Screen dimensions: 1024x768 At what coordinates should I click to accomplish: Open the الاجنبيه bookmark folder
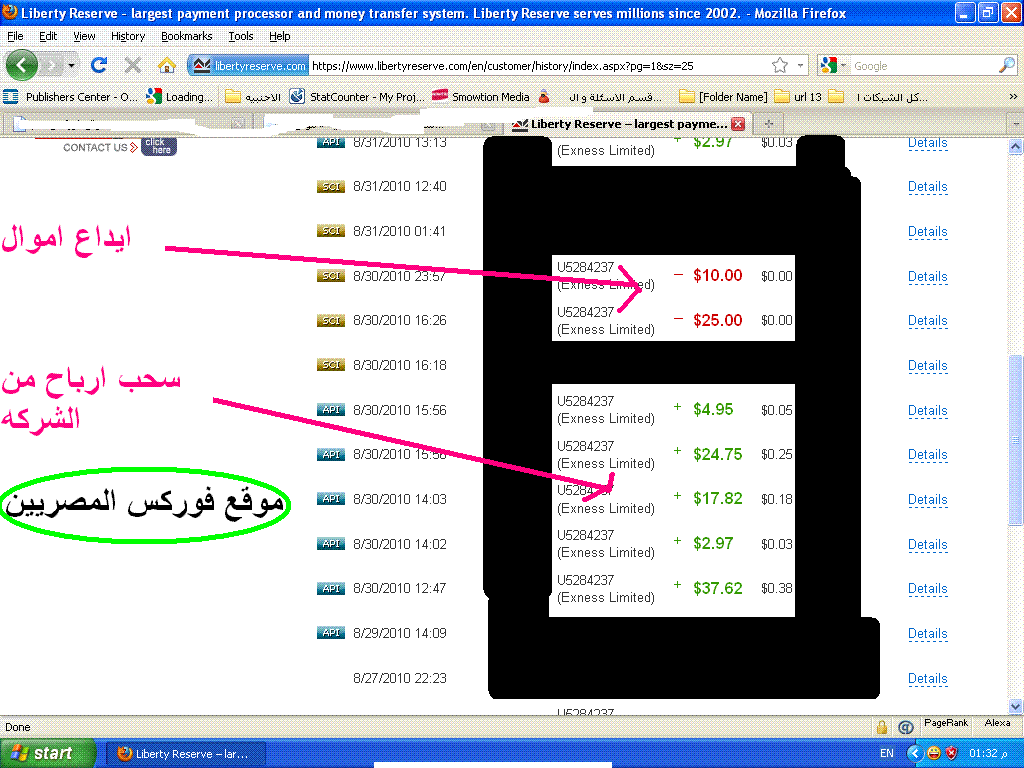click(x=253, y=97)
